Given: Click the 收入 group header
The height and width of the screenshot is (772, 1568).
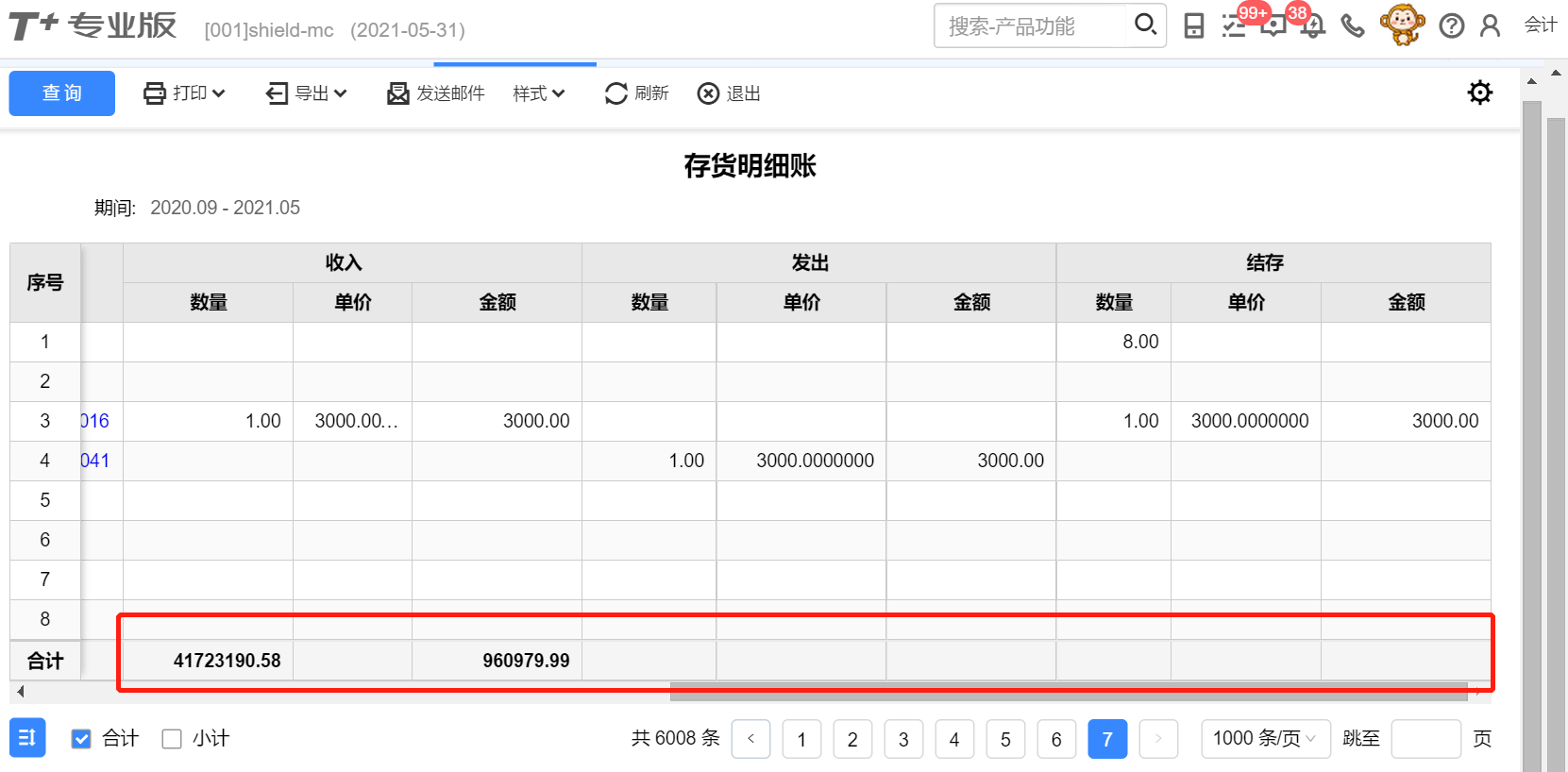Looking at the screenshot, I should point(344,263).
